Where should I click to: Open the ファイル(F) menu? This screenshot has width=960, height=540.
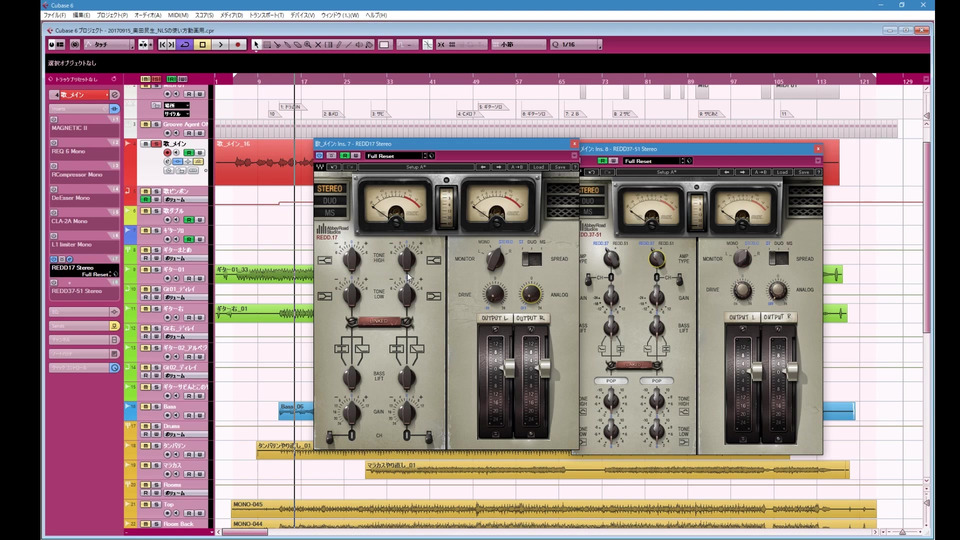pos(54,15)
